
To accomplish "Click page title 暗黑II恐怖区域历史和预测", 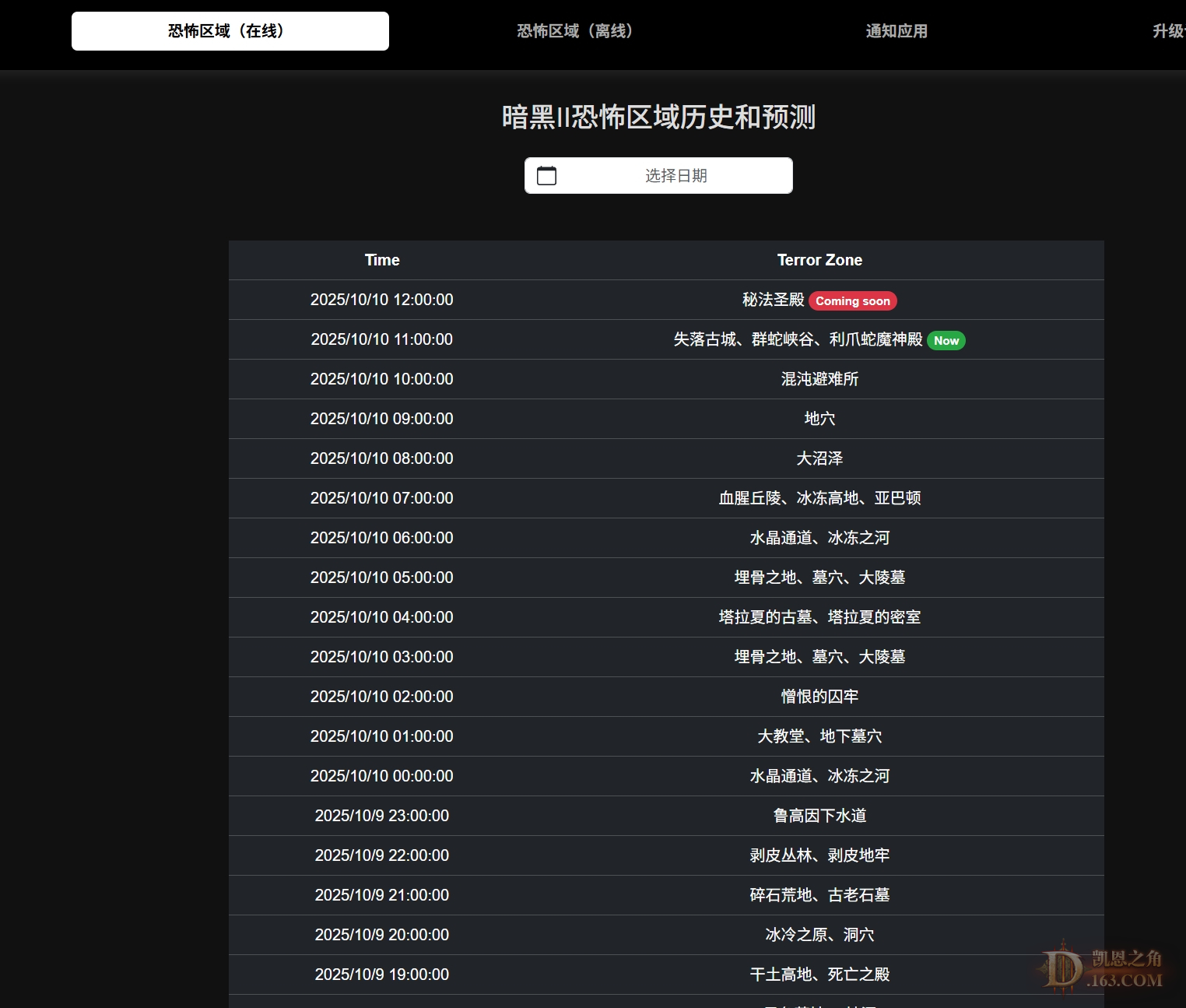I will coord(658,118).
